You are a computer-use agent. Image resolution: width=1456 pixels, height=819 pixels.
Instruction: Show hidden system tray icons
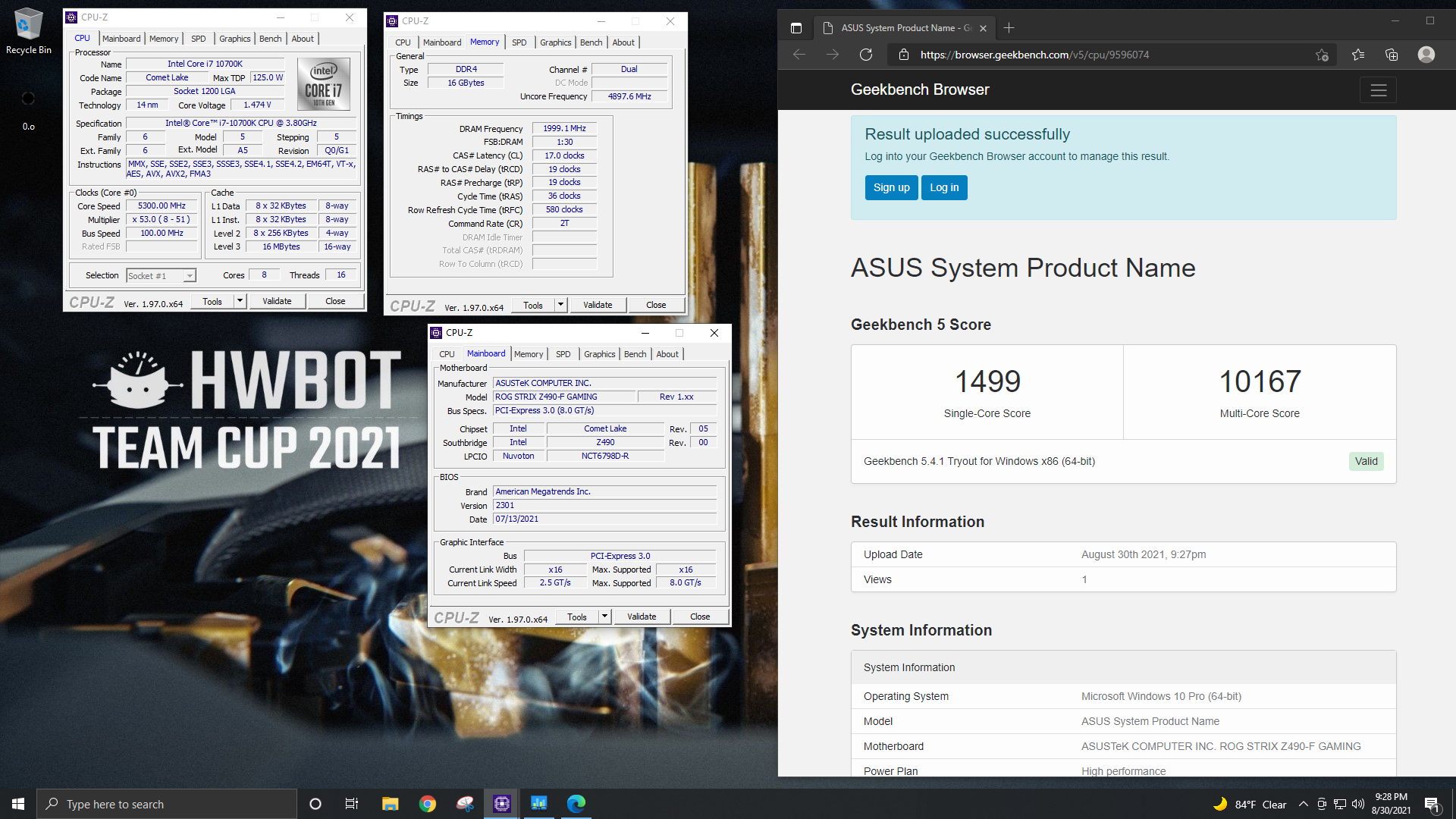point(1303,804)
